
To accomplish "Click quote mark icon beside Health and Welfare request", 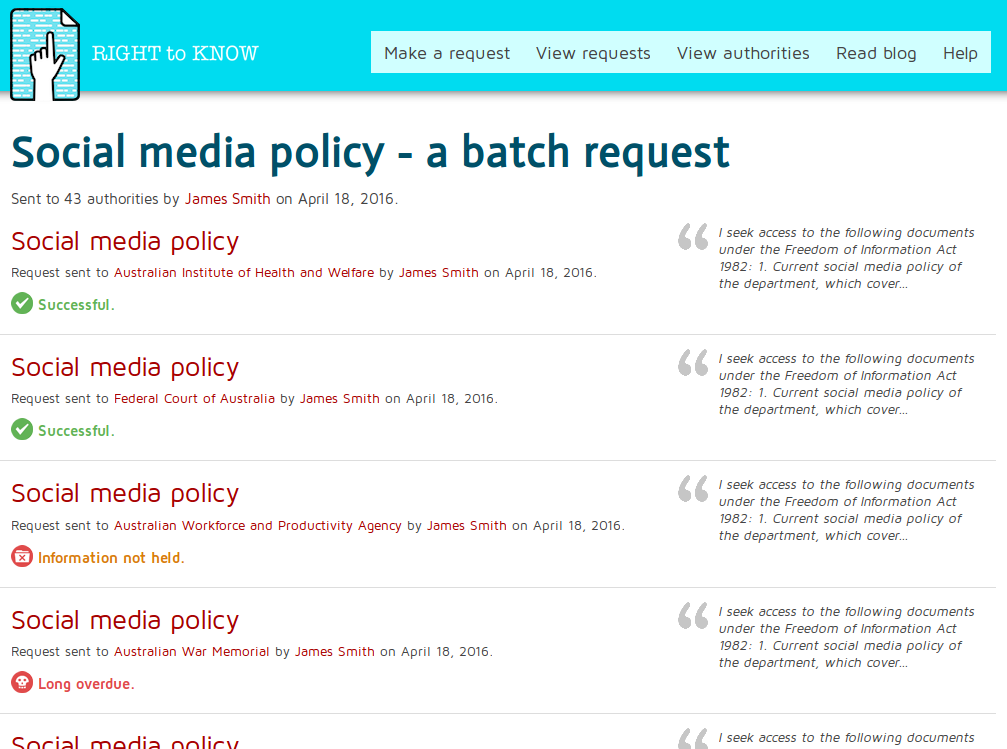I will pyautogui.click(x=693, y=236).
